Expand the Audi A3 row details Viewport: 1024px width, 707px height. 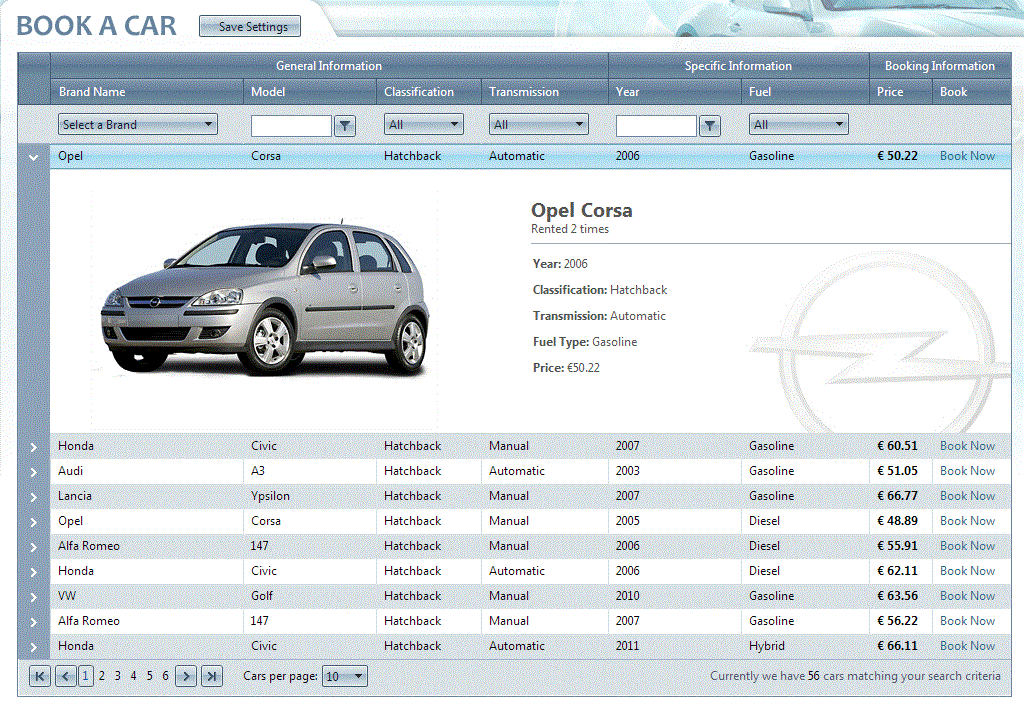coord(34,472)
